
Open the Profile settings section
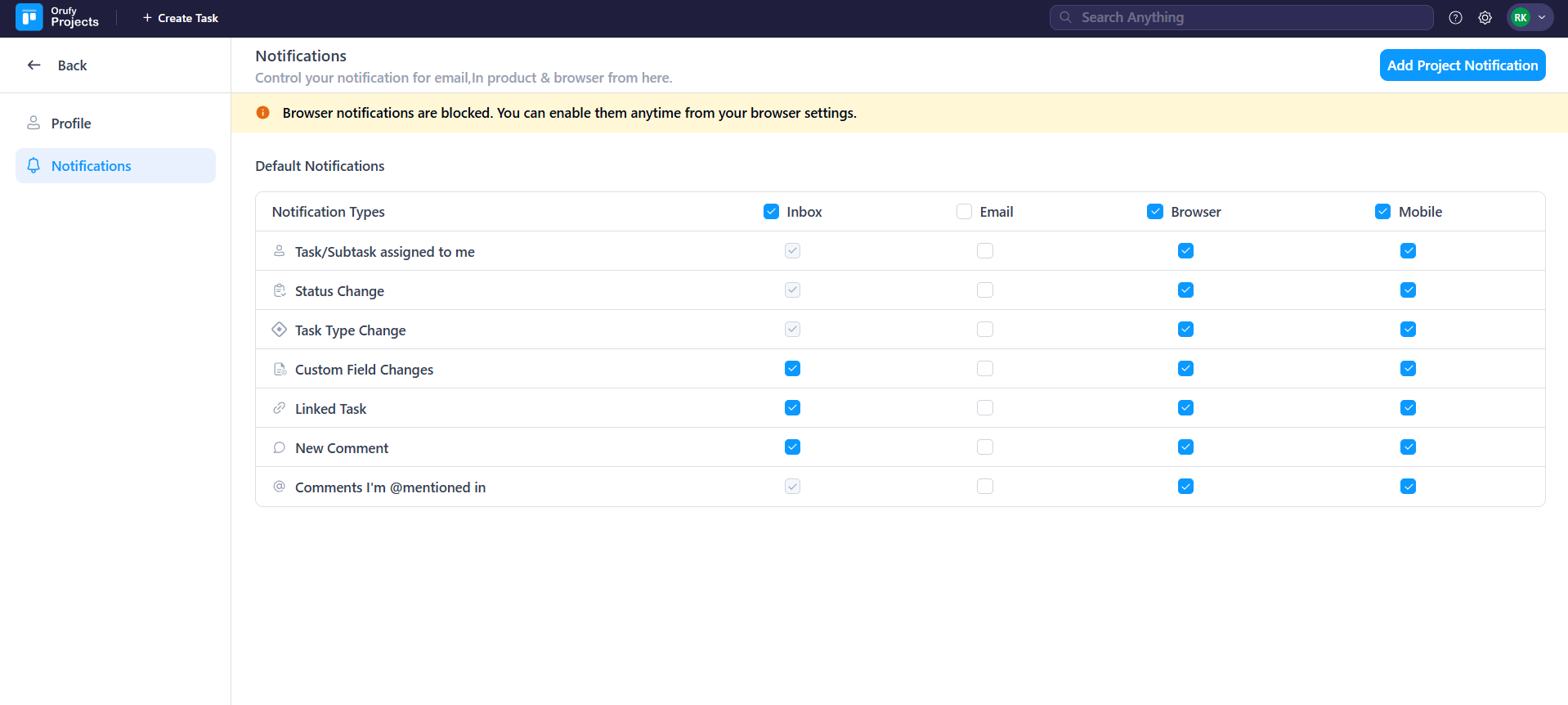pos(71,123)
